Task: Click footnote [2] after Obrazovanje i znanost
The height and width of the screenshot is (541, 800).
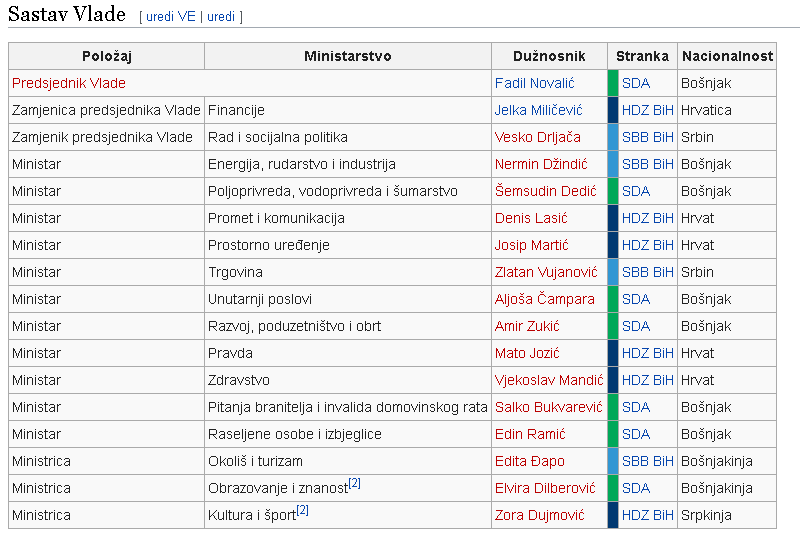Action: pos(355,483)
